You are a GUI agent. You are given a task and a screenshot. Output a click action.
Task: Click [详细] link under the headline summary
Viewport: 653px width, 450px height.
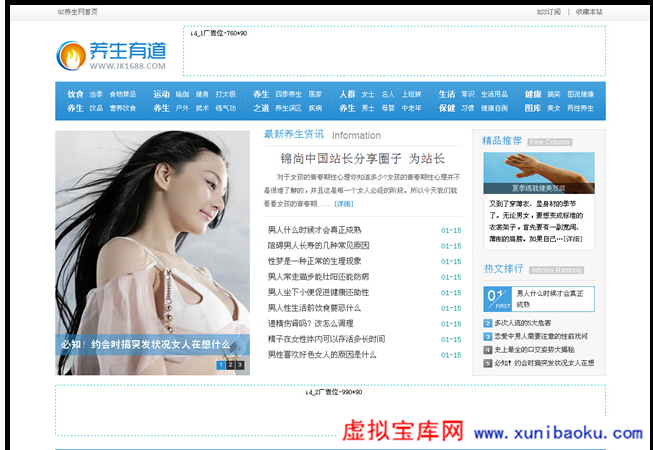pos(343,203)
